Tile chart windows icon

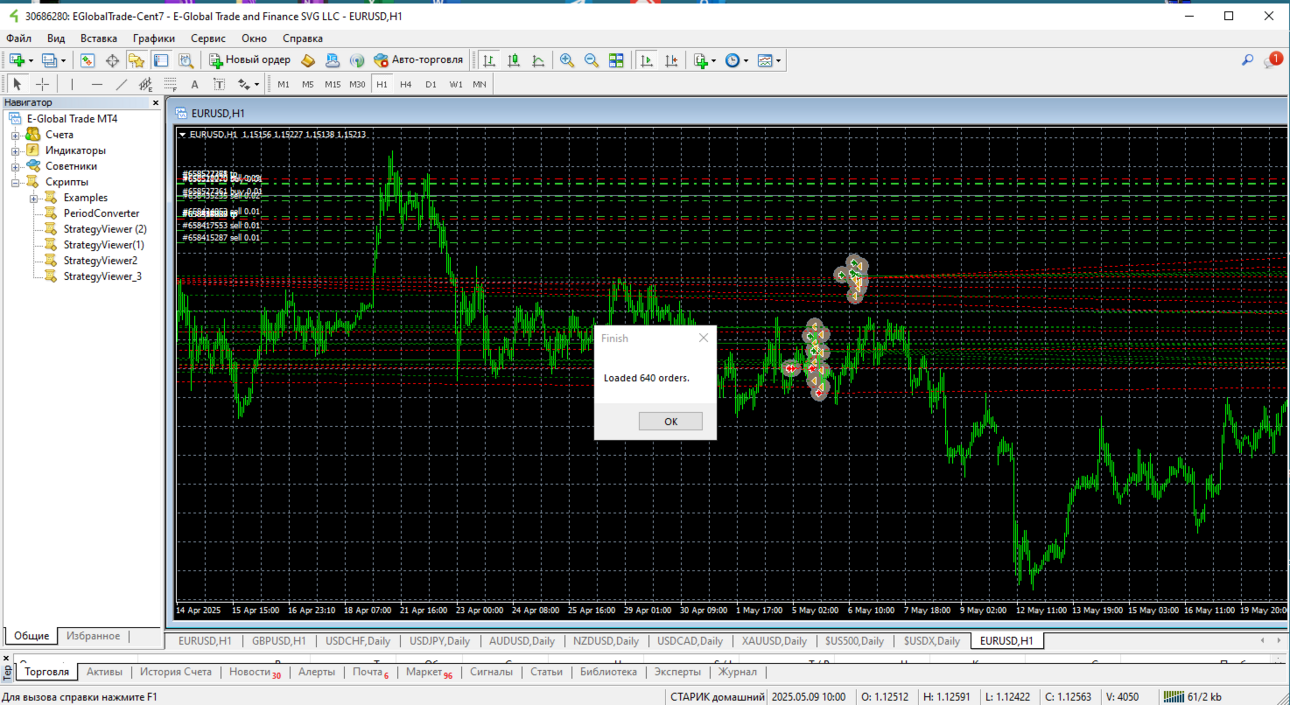(x=617, y=60)
